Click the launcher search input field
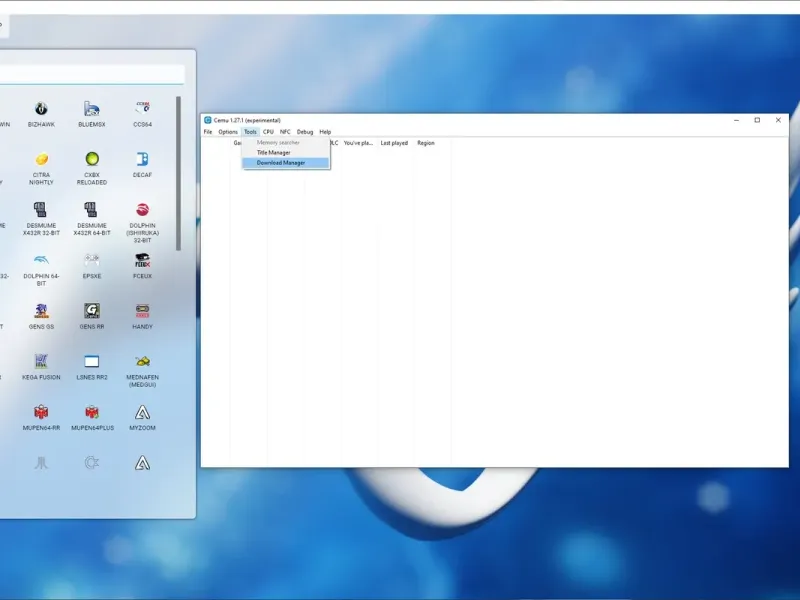This screenshot has width=800, height=600. (92, 74)
